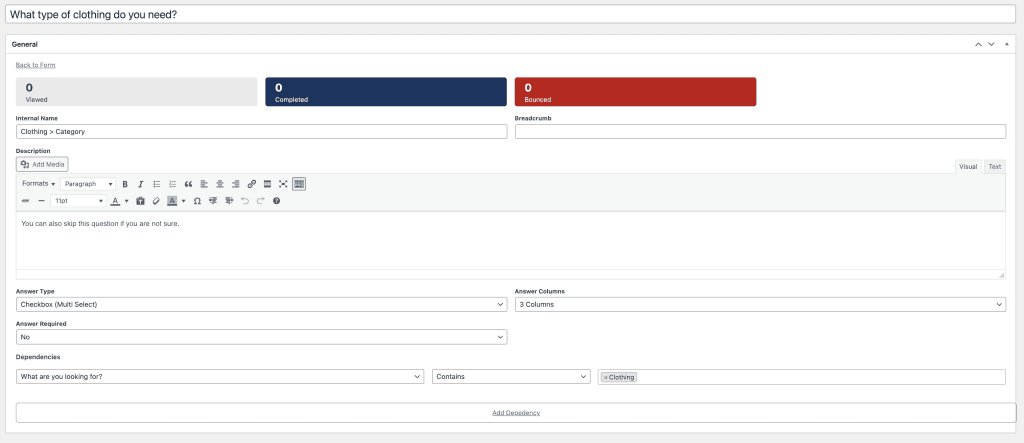Grab the editor resize handle
This screenshot has height=443, width=1024.
click(1001, 276)
